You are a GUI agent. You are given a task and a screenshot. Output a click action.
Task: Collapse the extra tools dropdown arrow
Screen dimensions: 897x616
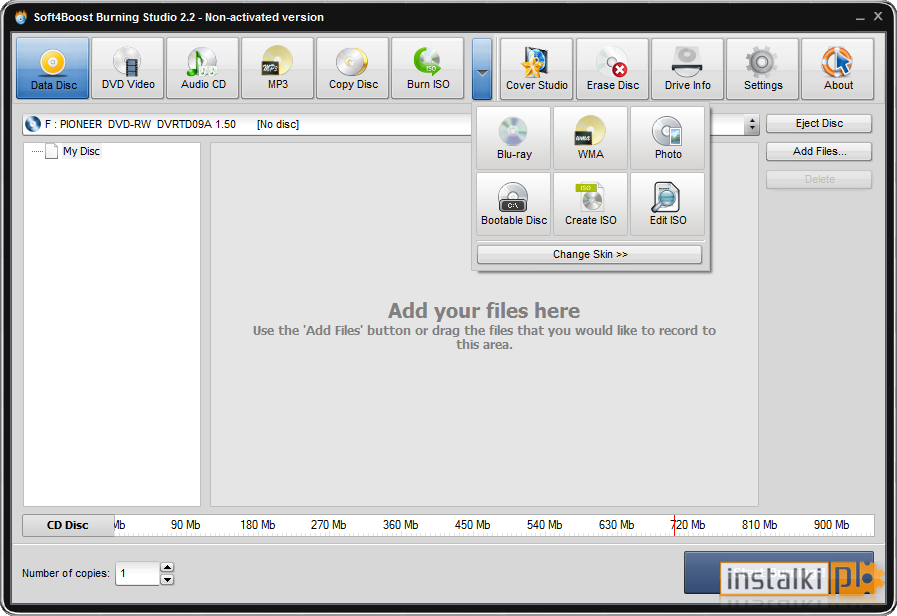(x=482, y=69)
